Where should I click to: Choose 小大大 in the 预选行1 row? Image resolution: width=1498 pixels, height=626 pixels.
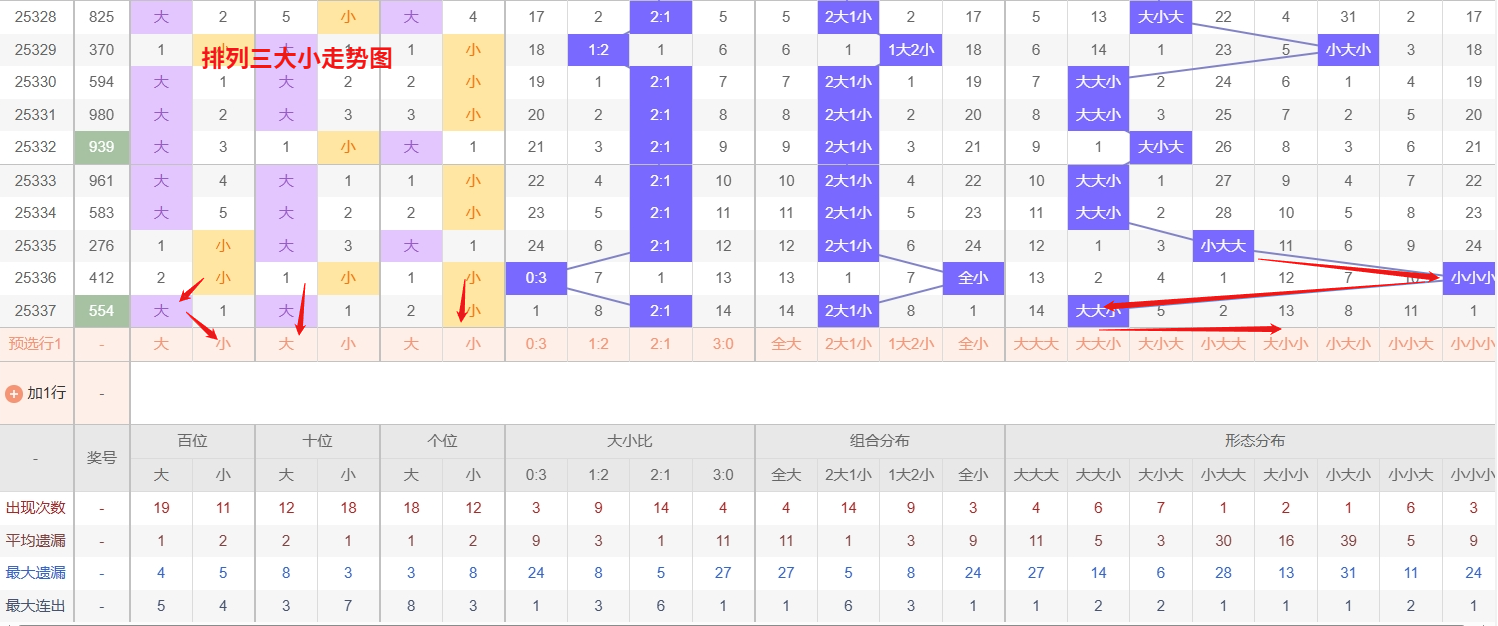pos(1223,344)
